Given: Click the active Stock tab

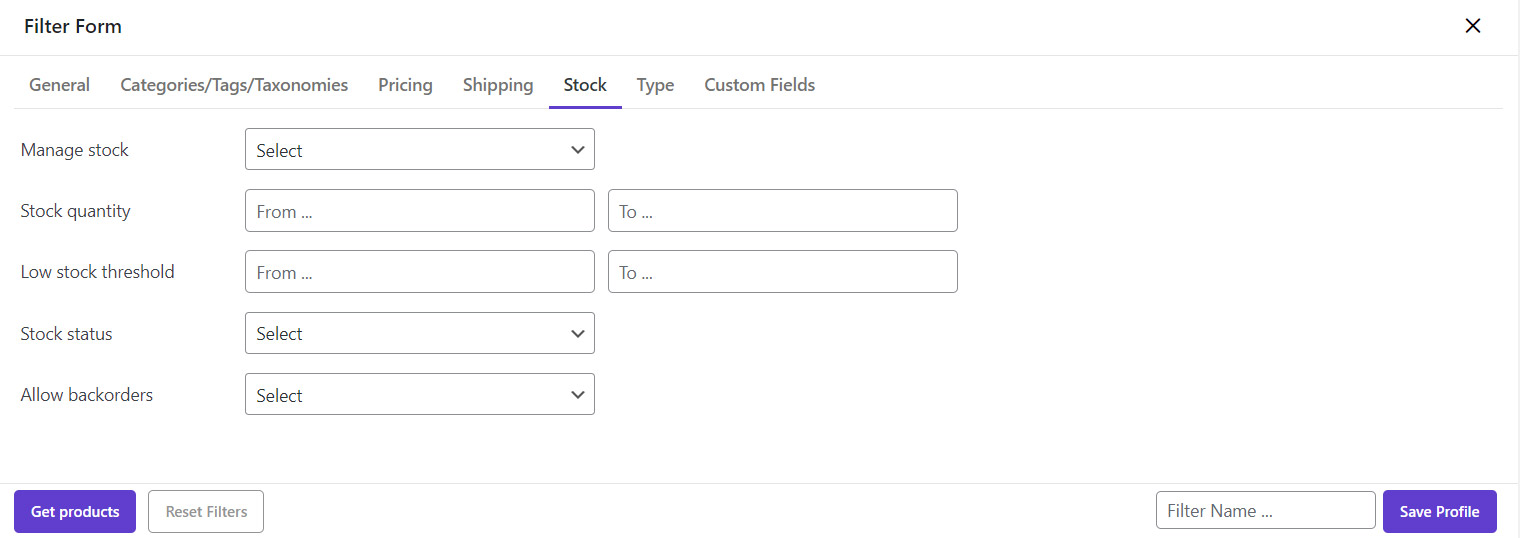Looking at the screenshot, I should (585, 85).
